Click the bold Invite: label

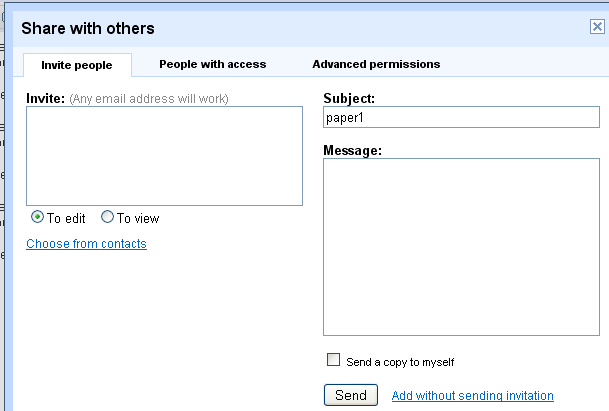[x=45, y=98]
